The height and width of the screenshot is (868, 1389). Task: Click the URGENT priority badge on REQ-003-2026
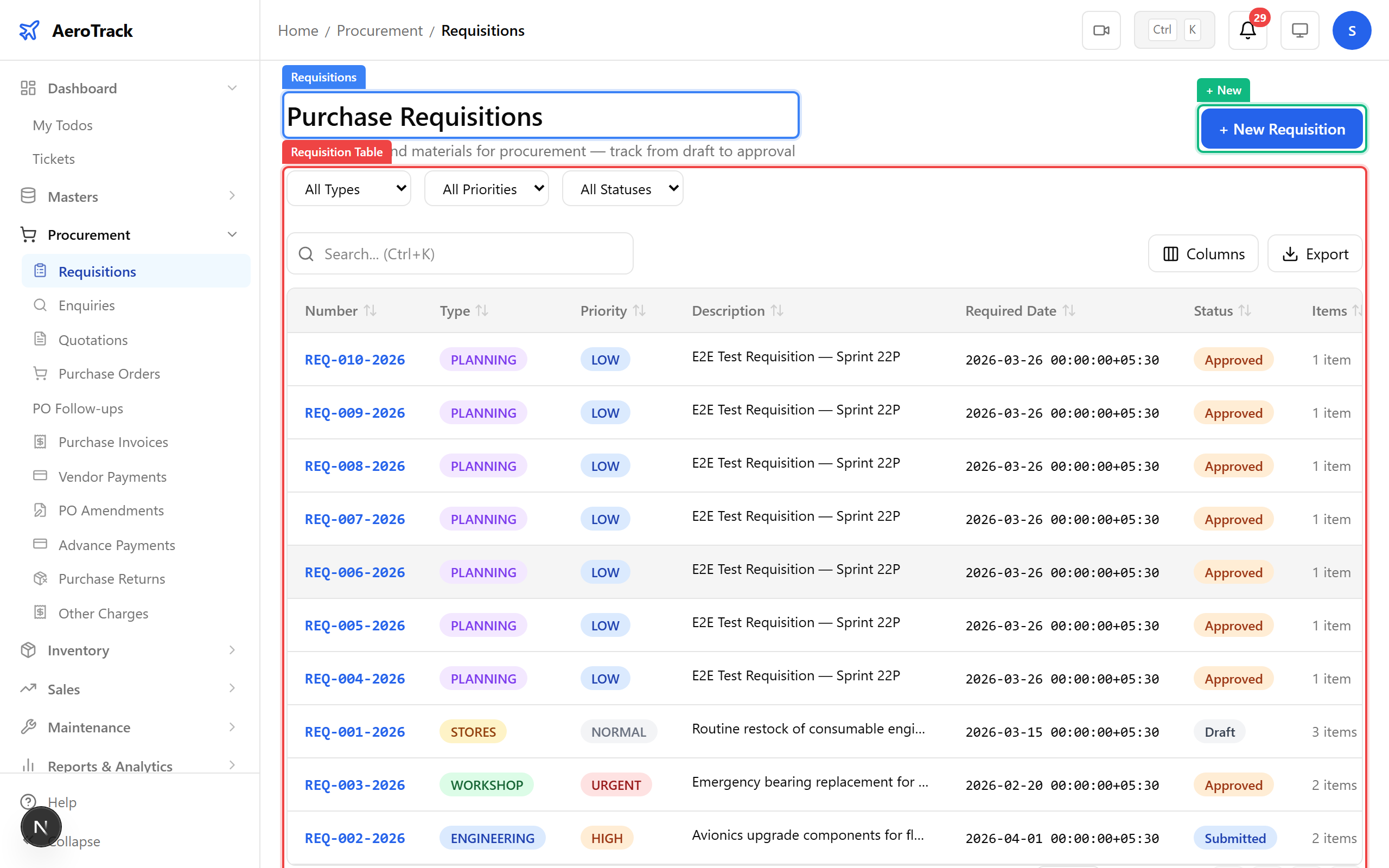click(x=615, y=785)
